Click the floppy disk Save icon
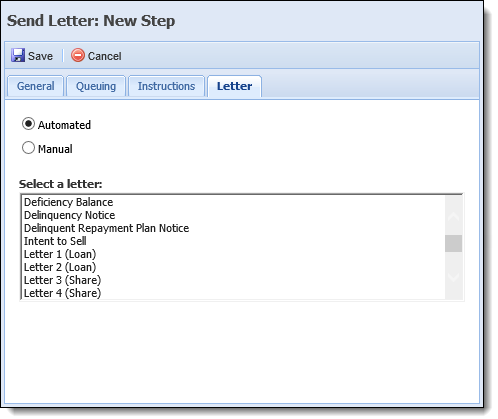 click(18, 55)
